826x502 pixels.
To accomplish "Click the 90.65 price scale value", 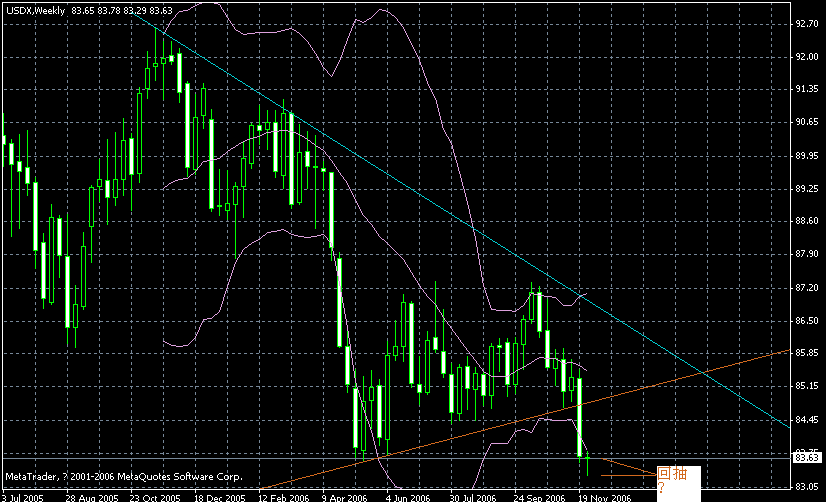I will click(x=807, y=122).
